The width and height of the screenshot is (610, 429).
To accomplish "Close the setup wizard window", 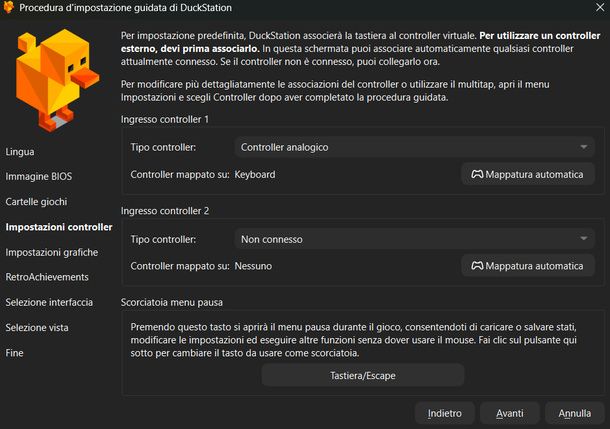I will point(600,7).
